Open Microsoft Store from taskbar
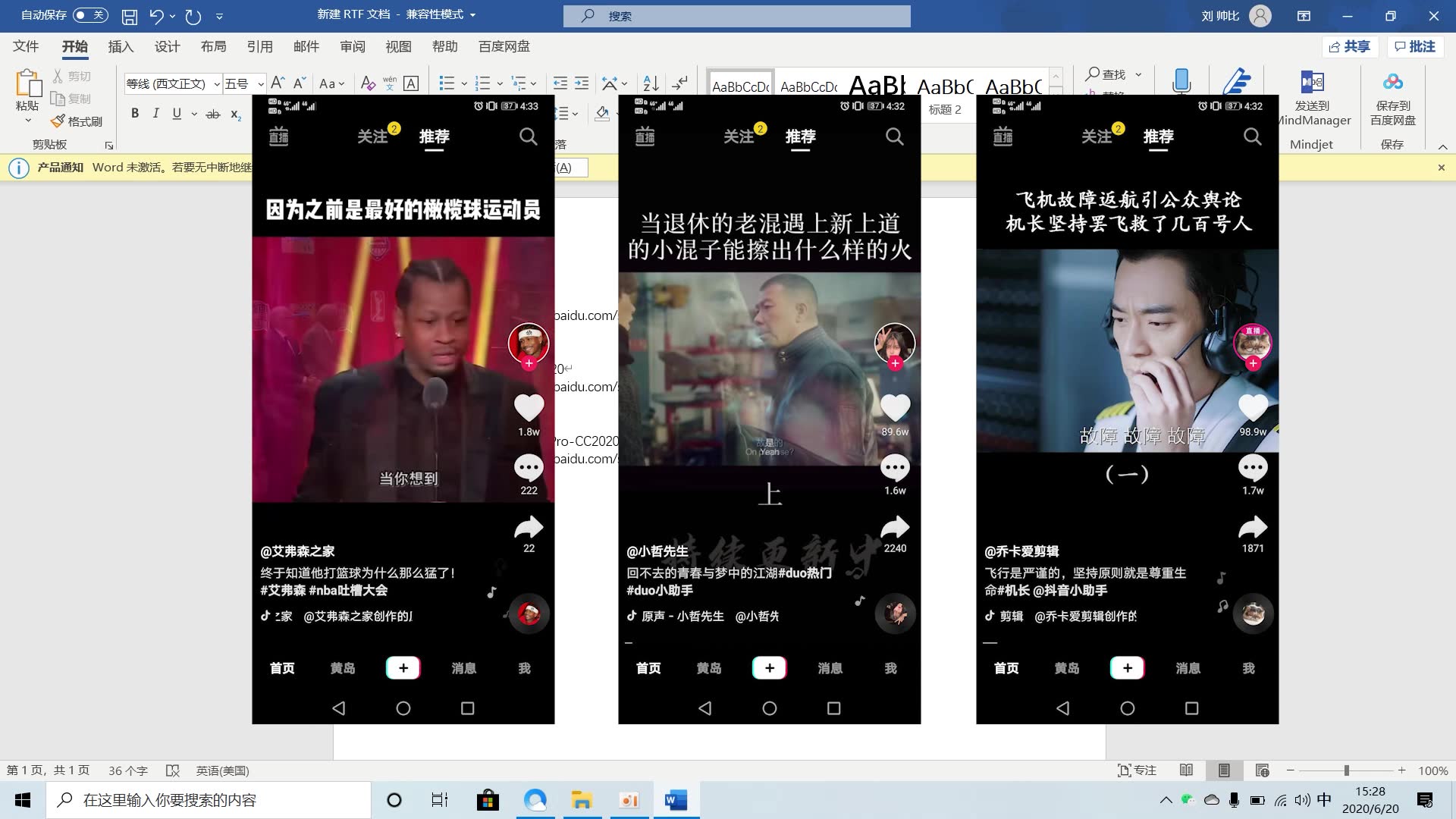Viewport: 1456px width, 819px height. coord(488,800)
